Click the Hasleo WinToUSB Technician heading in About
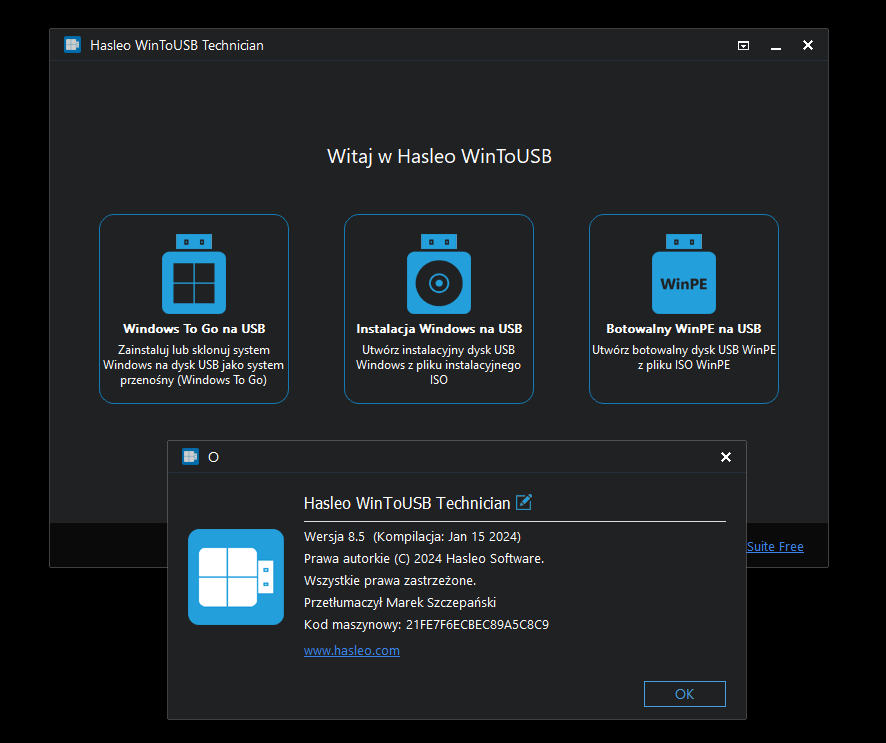The width and height of the screenshot is (886, 743). click(407, 503)
